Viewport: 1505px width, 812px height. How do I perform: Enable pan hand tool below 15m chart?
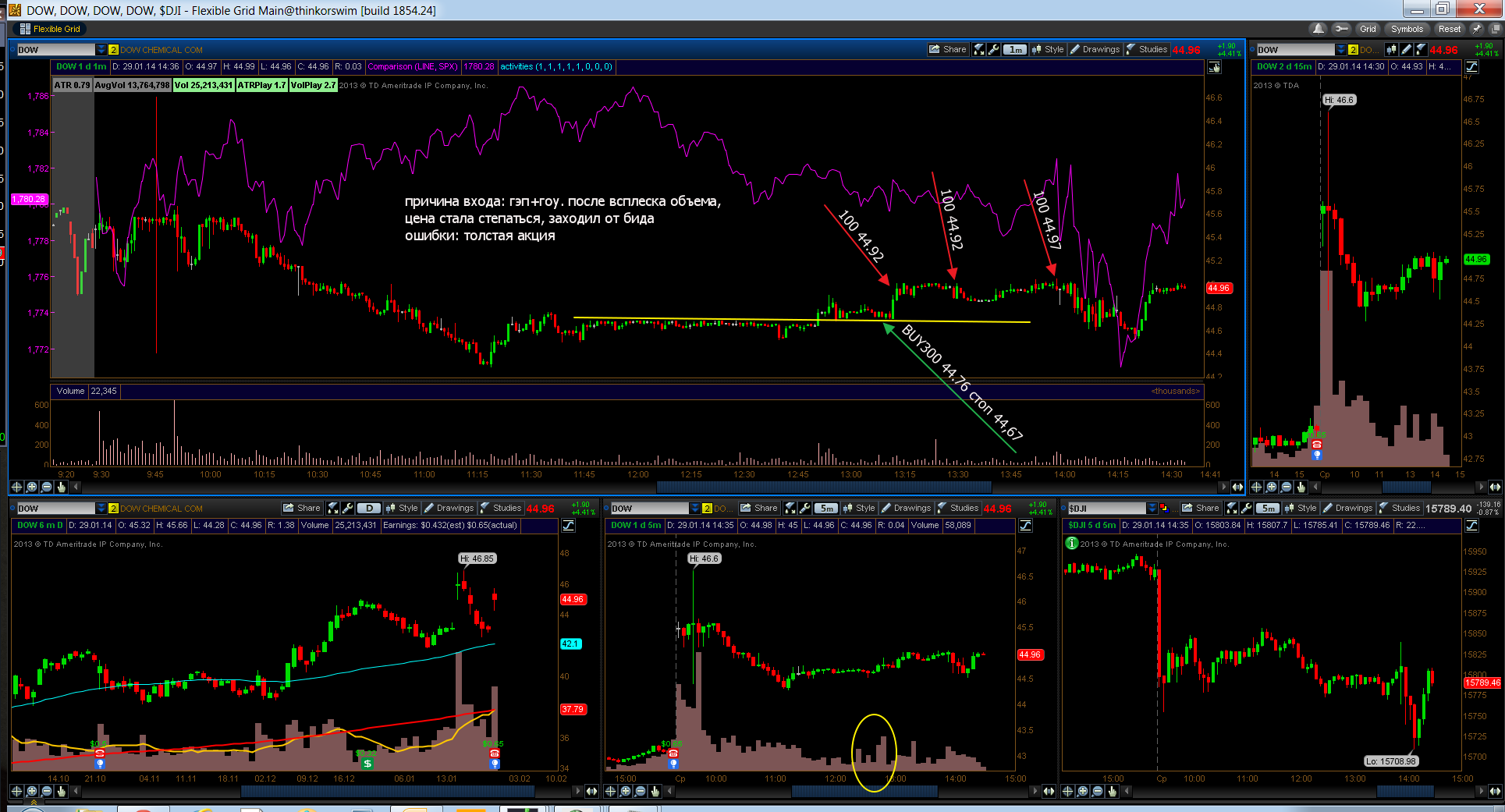coord(1301,487)
